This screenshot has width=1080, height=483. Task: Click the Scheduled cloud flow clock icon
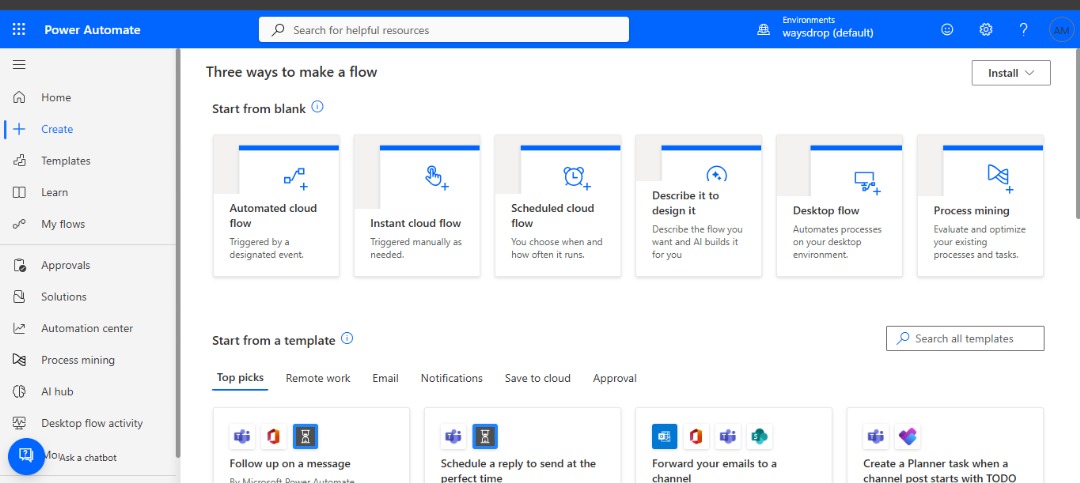click(x=577, y=178)
